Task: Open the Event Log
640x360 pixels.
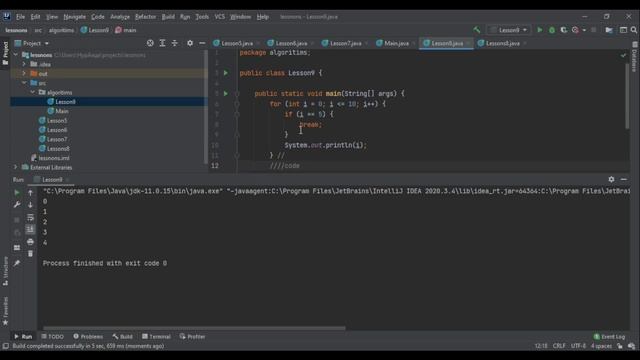Action: tap(609, 337)
